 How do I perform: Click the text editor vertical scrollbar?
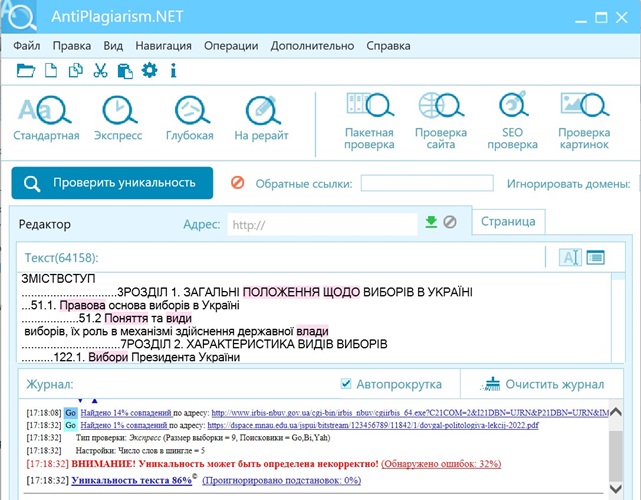pos(618,317)
